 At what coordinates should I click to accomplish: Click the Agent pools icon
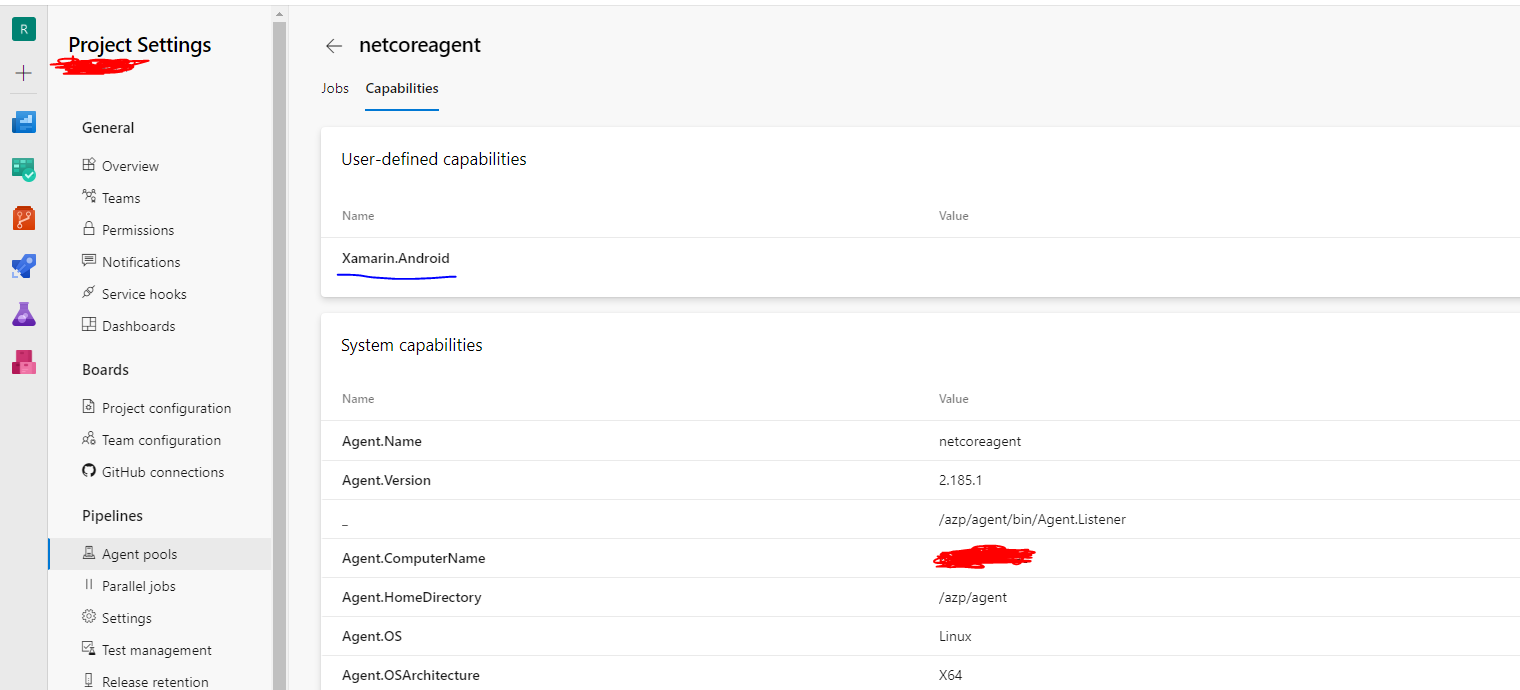[x=89, y=553]
